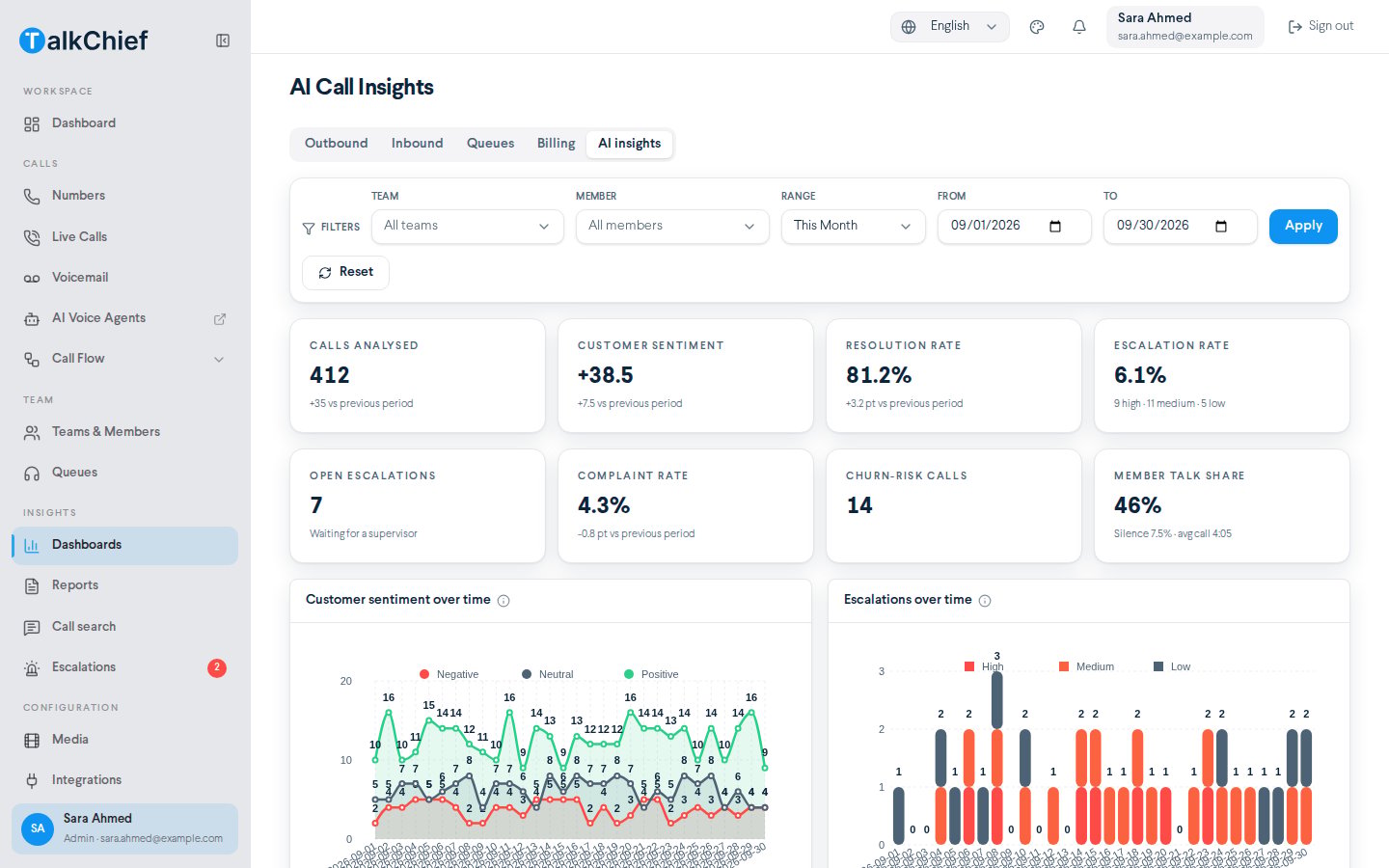Show info for Escalations over time
This screenshot has height=868, width=1389.
985,601
